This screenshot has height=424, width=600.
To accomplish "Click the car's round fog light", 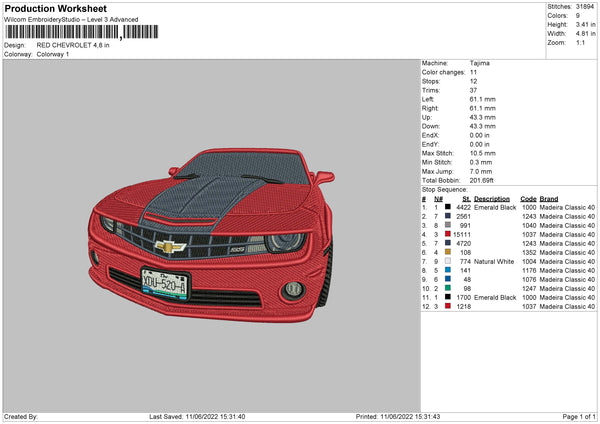I will tap(293, 289).
